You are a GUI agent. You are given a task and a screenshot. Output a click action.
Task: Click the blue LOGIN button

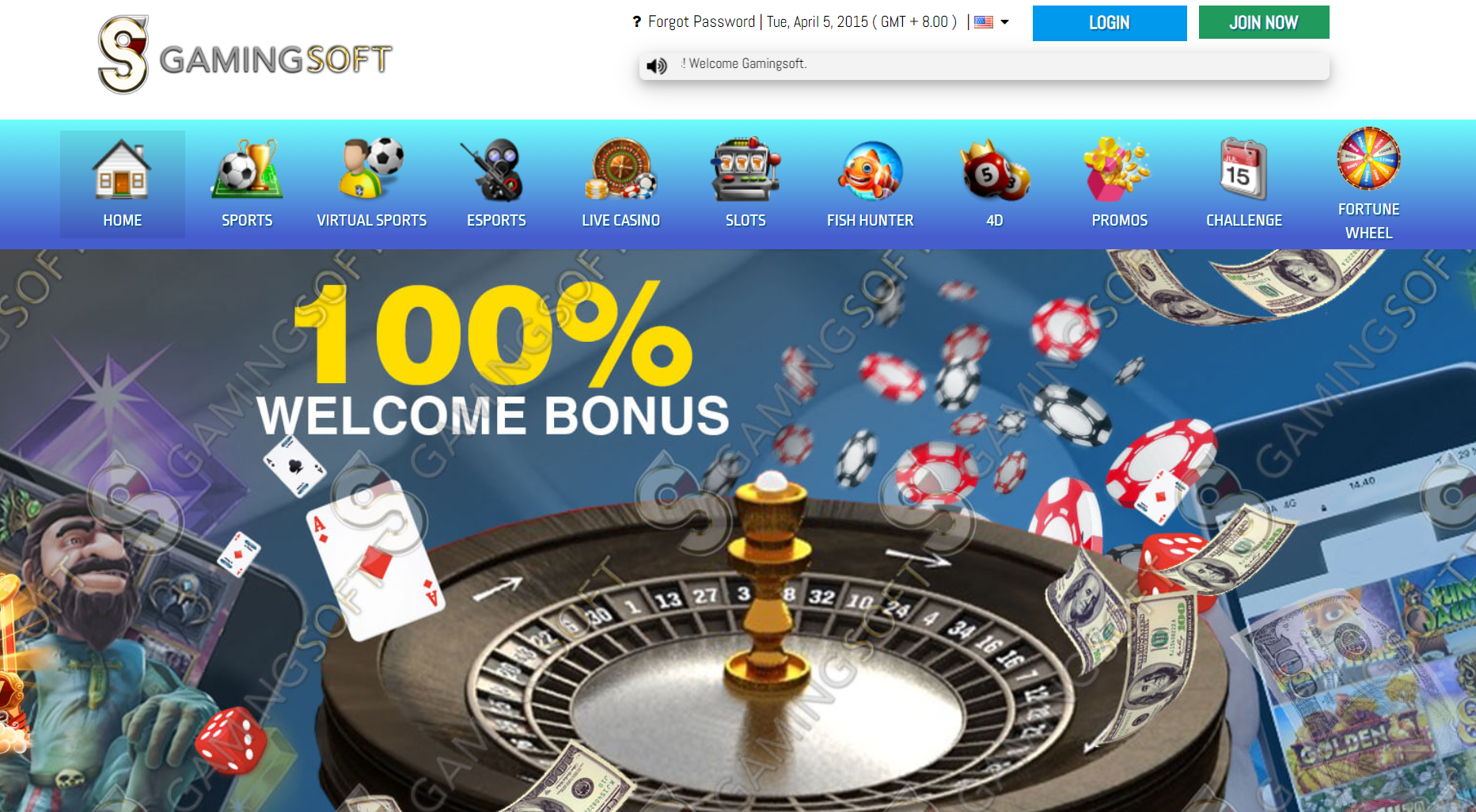tap(1110, 23)
